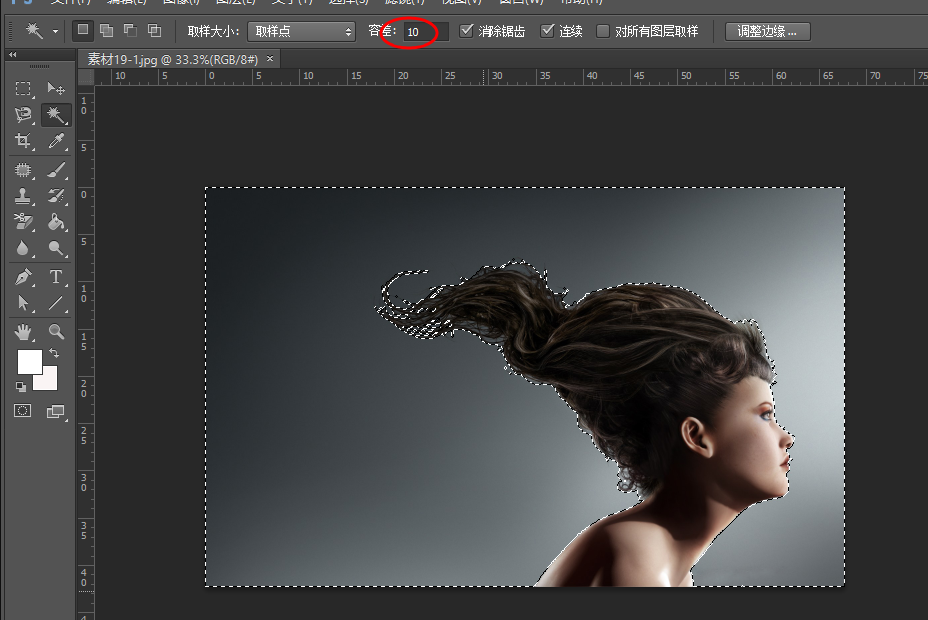The width and height of the screenshot is (928, 620).
Task: Select the Patch healing tool
Action: 23,170
